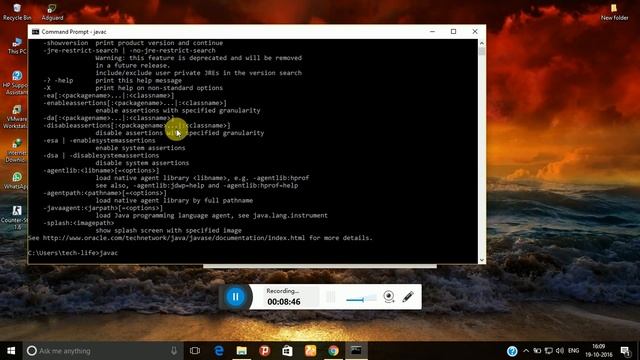The height and width of the screenshot is (360, 640).
Task: Open the Adguard desktop shortcut
Action: [x=52, y=12]
